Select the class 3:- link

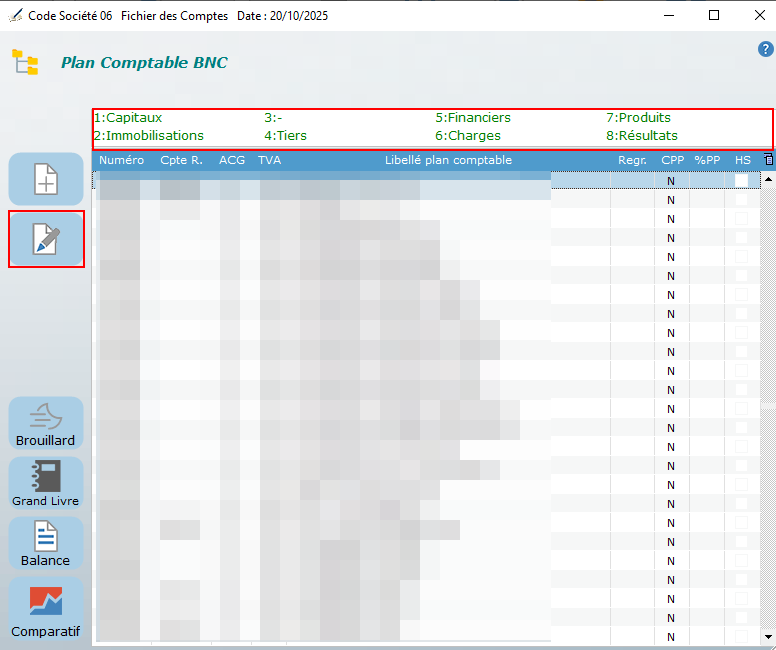[x=273, y=118]
